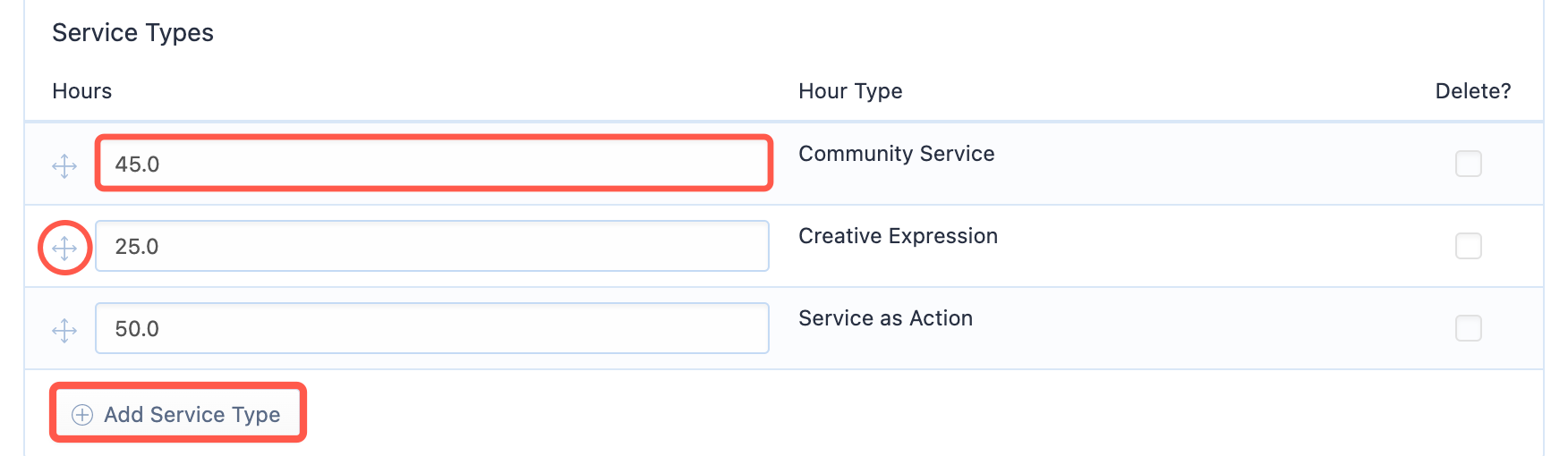Grab the move handle for Community Service row
The height and width of the screenshot is (456, 1568).
64,165
